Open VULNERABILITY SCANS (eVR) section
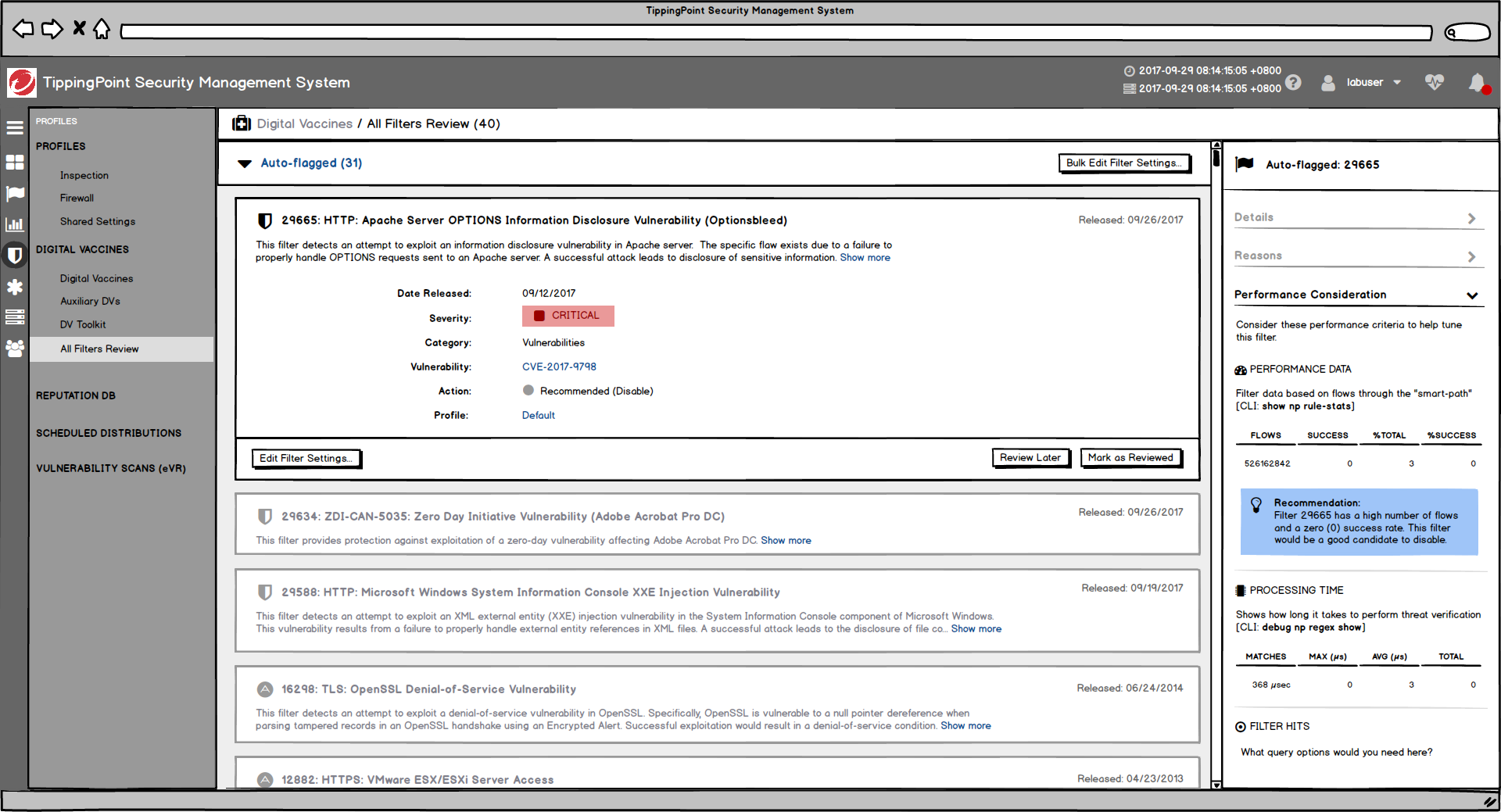 (111, 469)
